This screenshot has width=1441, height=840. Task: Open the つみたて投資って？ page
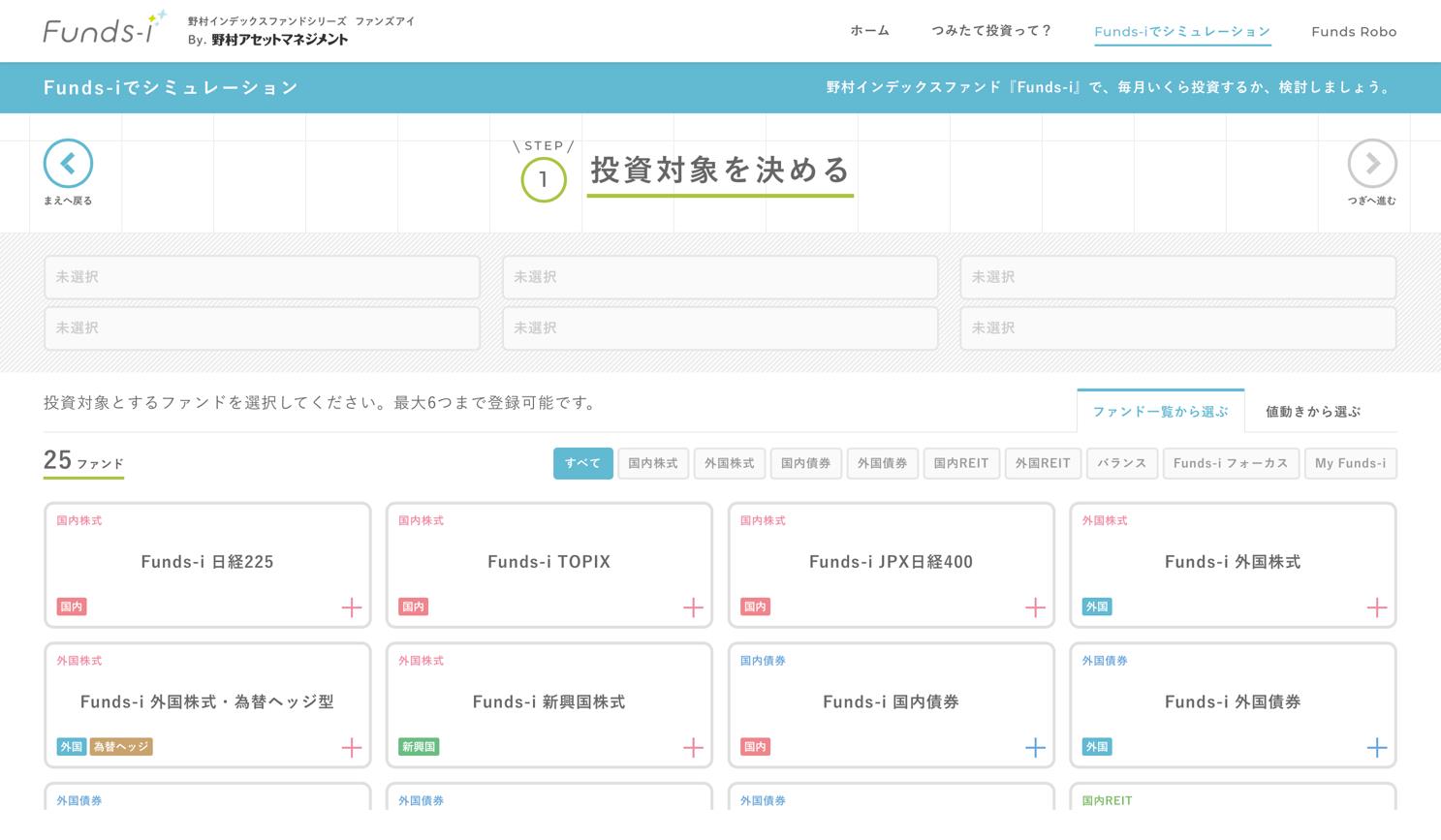[x=991, y=31]
